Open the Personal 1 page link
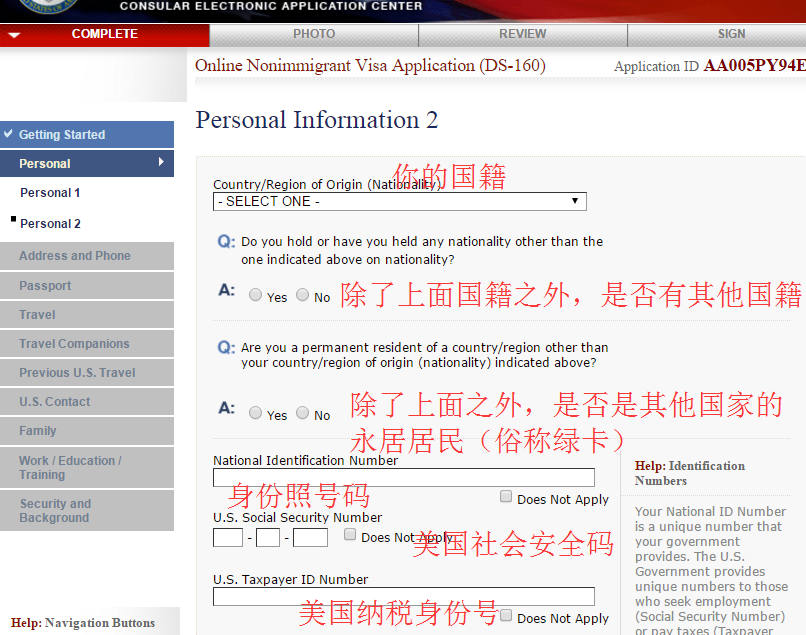Image resolution: width=806 pixels, height=635 pixels. coord(50,193)
